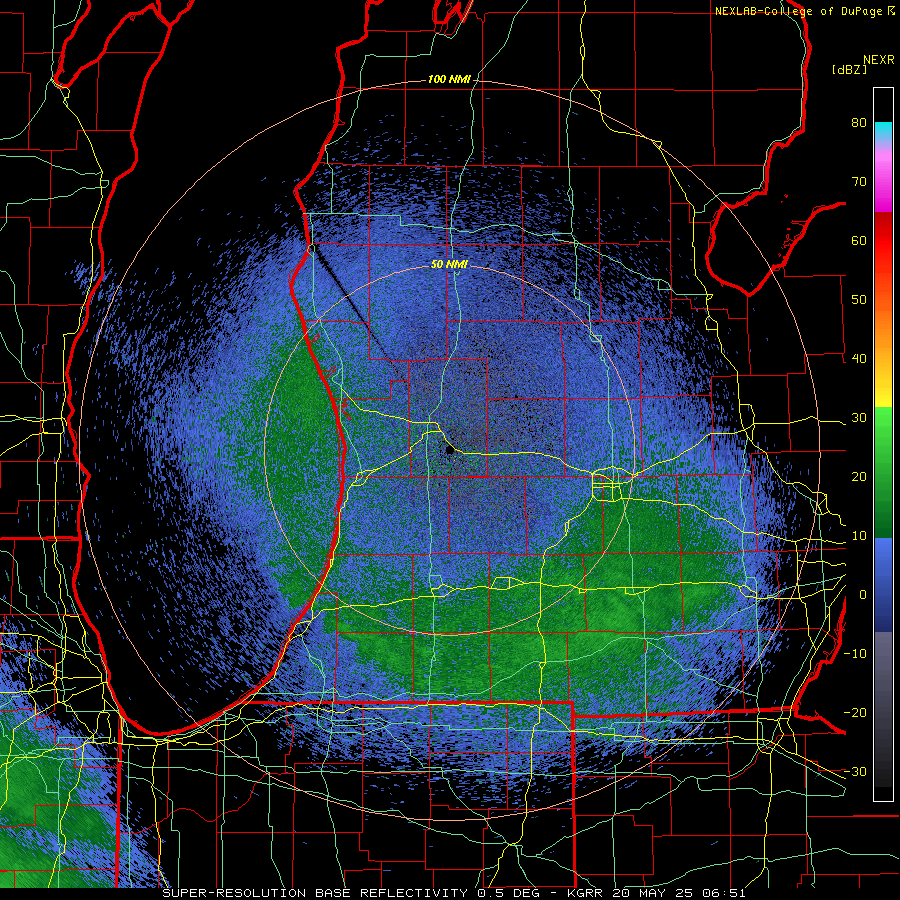
Task: Click the 60 value on the dBZ scale
Action: point(859,240)
